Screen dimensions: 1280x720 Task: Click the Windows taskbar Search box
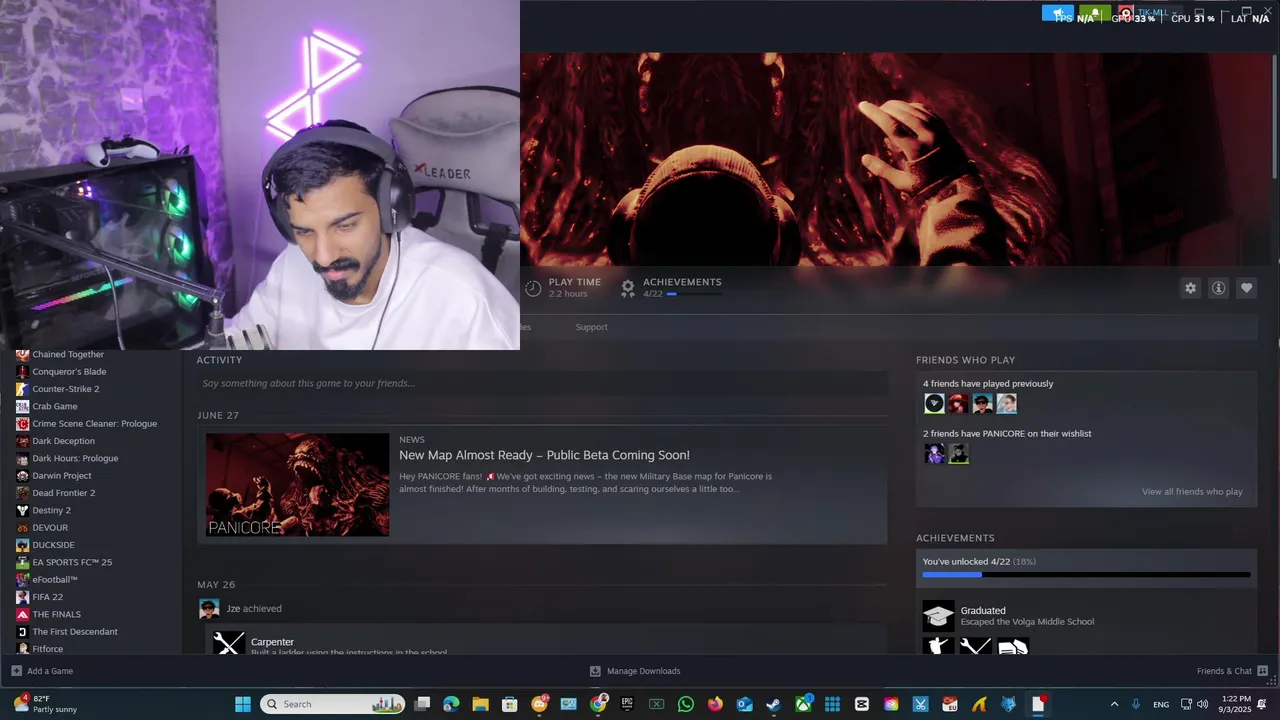333,704
